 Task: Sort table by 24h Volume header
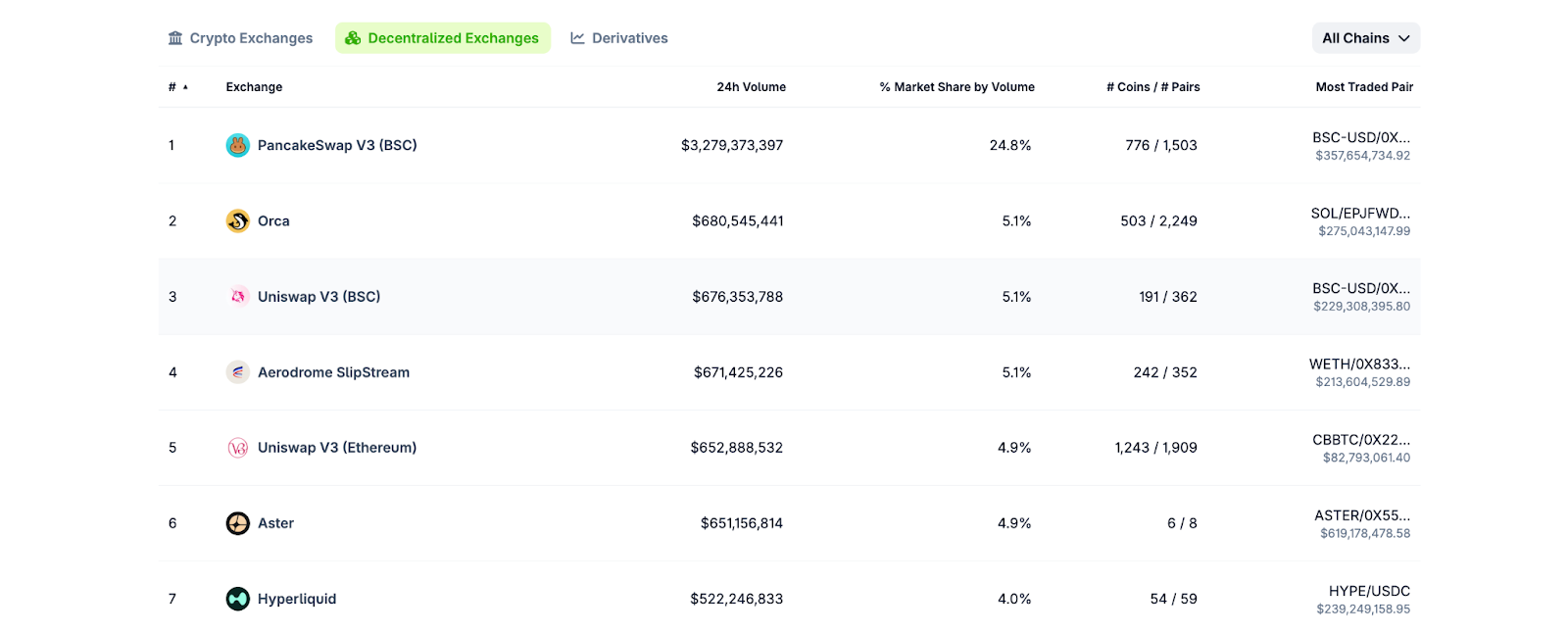pyautogui.click(x=751, y=87)
